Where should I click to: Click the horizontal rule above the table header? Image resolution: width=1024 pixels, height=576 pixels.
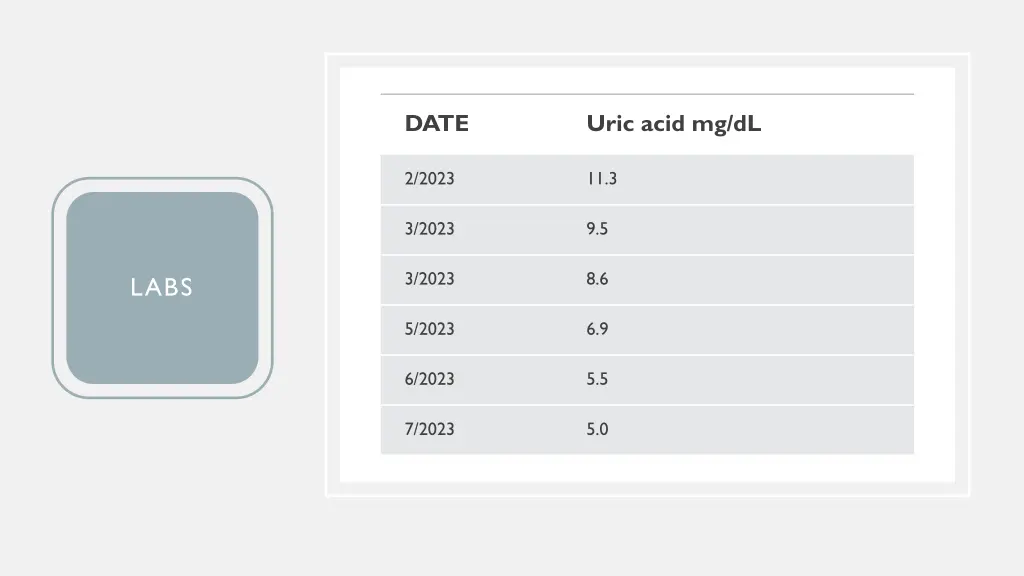point(647,94)
